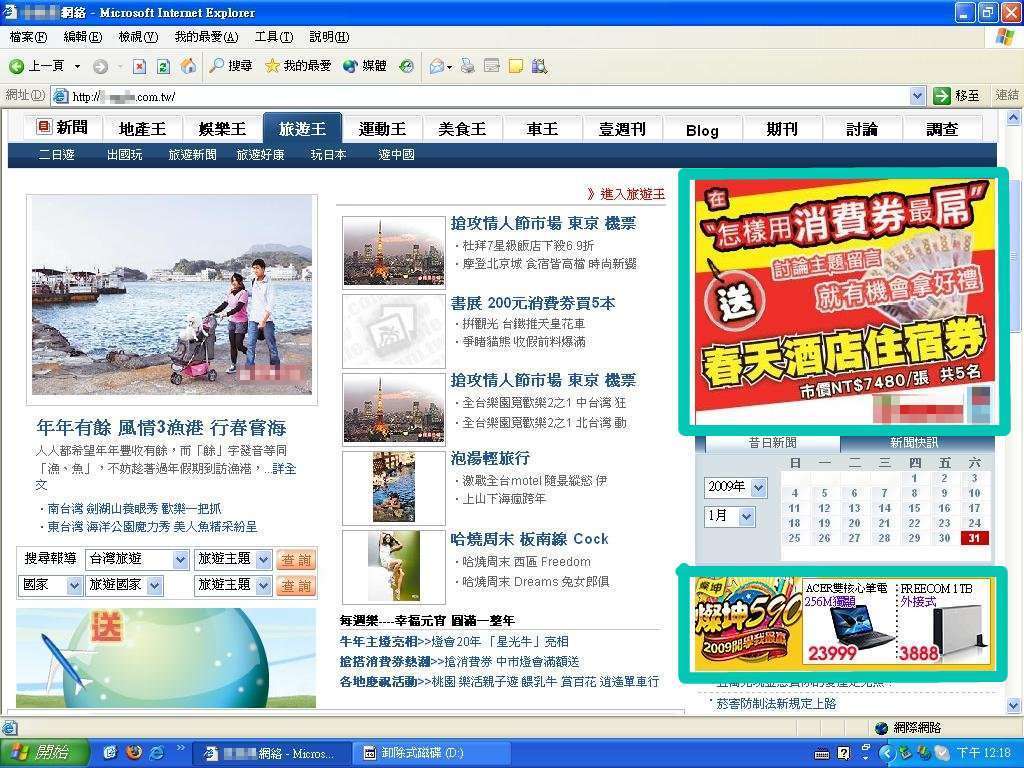
Task: Click the IE Home toolbar icon
Action: coord(188,66)
